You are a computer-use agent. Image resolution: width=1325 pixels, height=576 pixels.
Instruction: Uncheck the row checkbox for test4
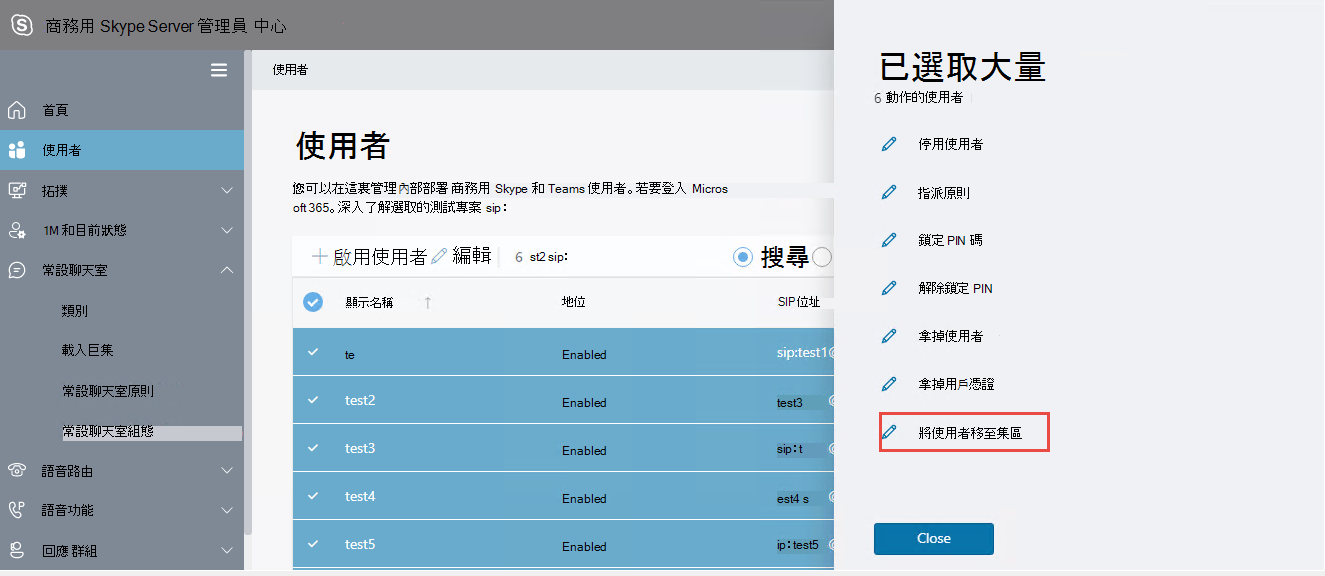point(313,496)
